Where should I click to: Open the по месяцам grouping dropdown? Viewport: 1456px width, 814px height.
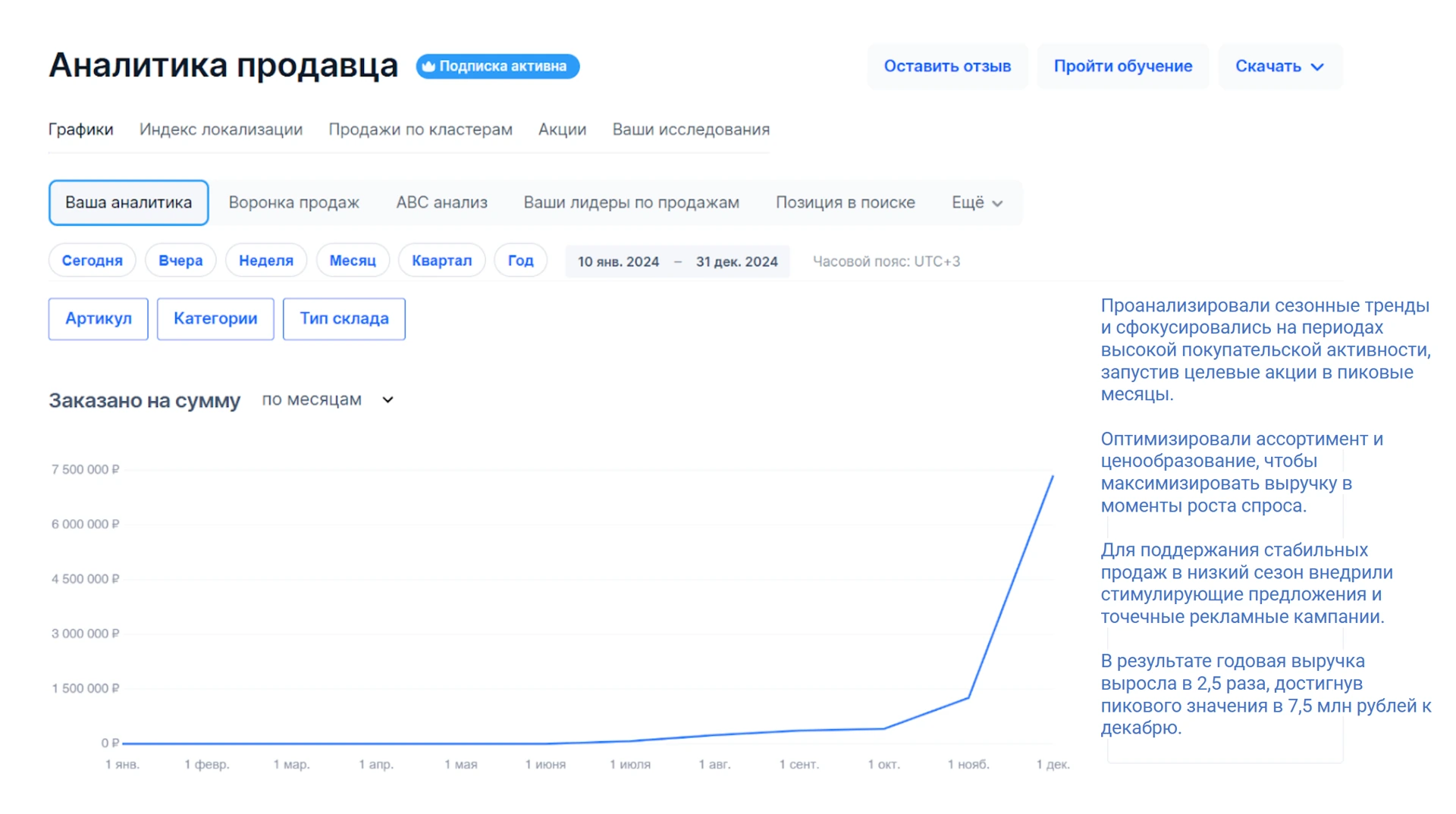328,399
